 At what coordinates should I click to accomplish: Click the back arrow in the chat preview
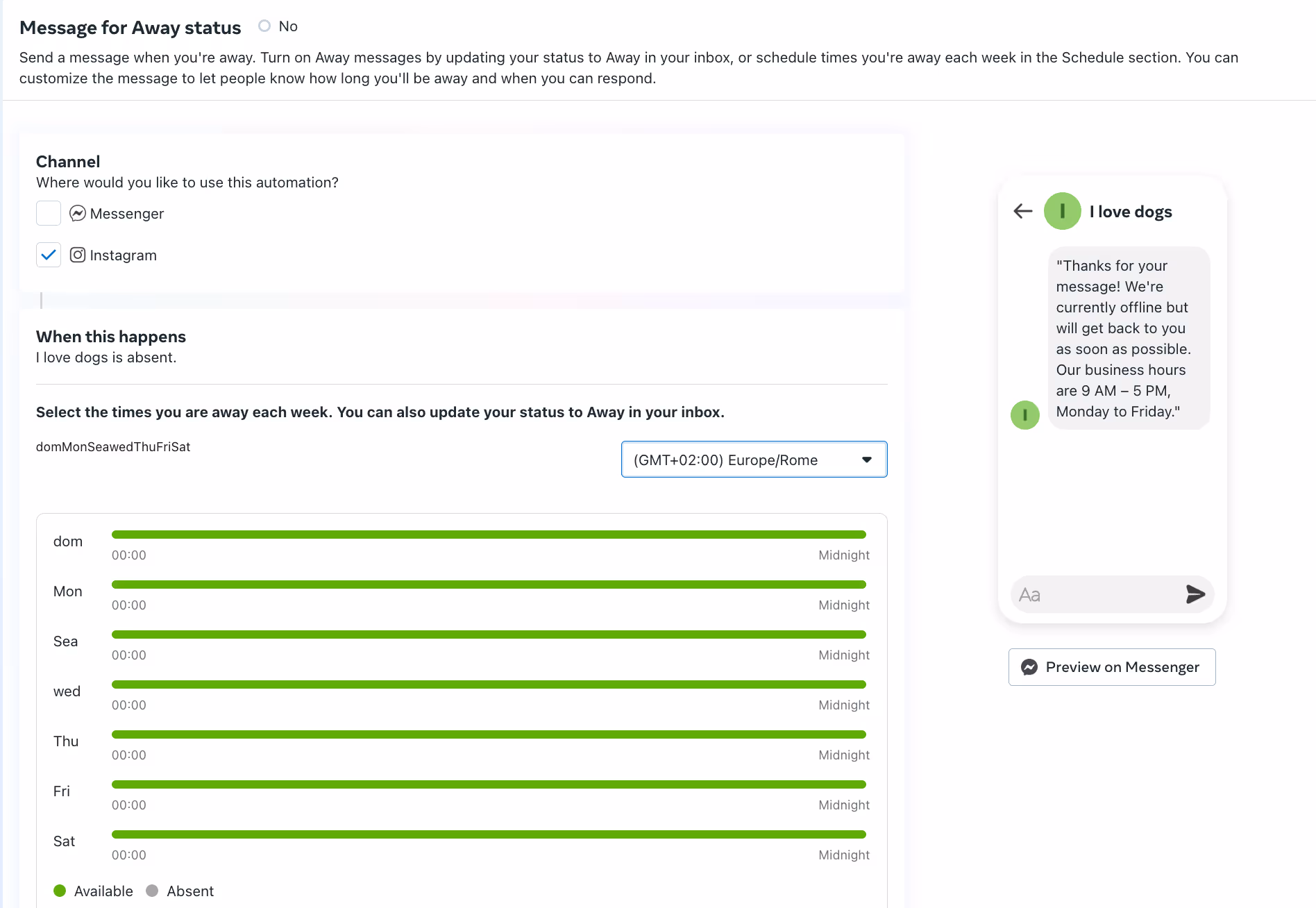point(1022,211)
